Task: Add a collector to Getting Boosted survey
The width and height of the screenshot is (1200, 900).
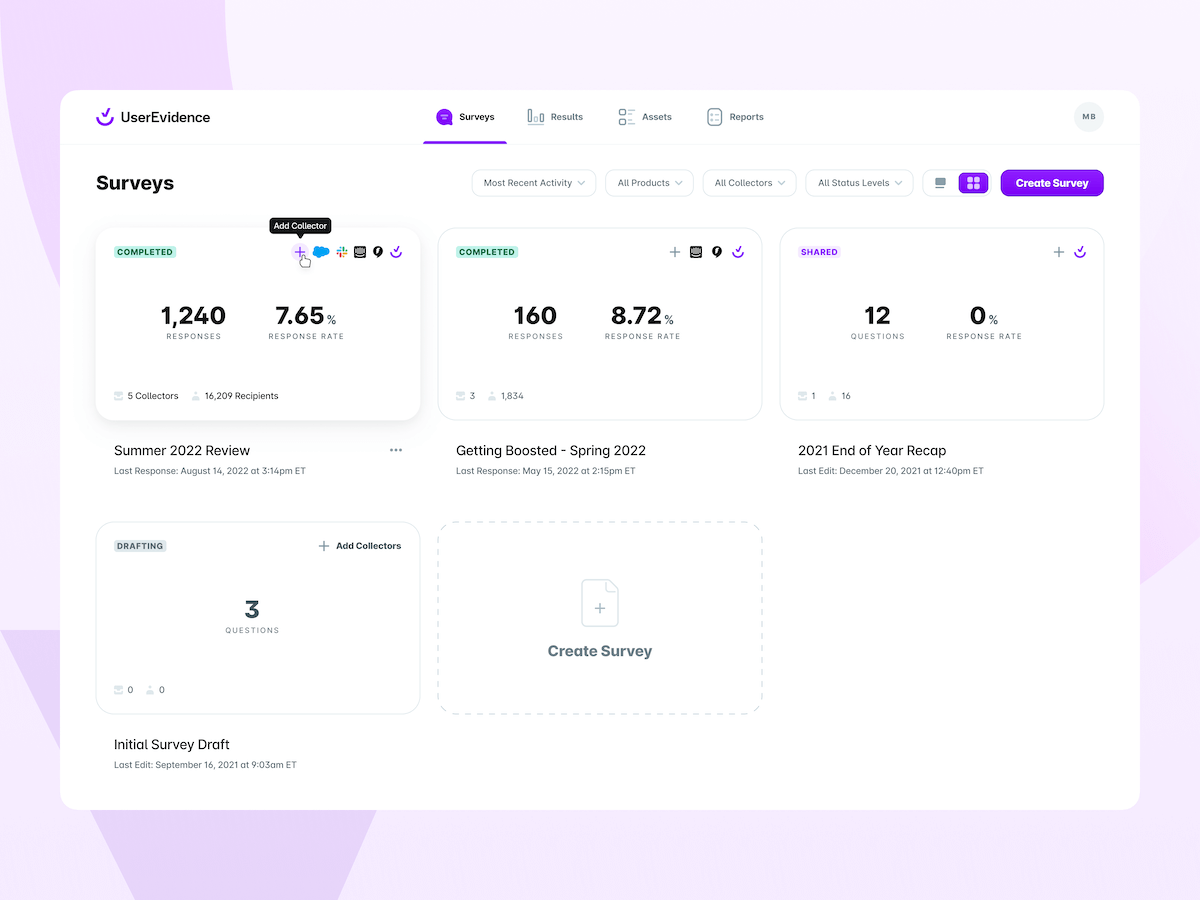Action: 675,252
